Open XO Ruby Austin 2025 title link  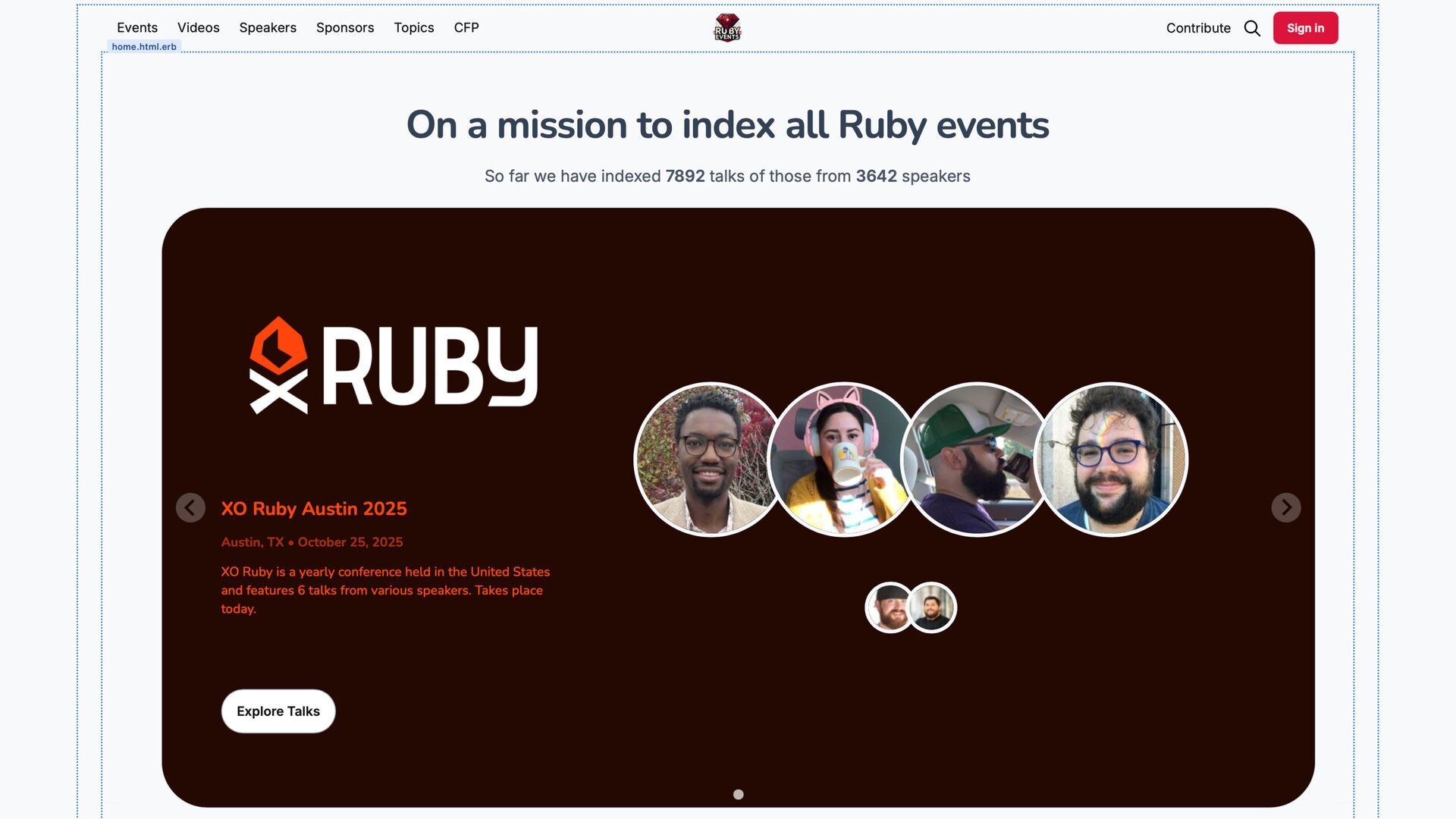pos(314,509)
